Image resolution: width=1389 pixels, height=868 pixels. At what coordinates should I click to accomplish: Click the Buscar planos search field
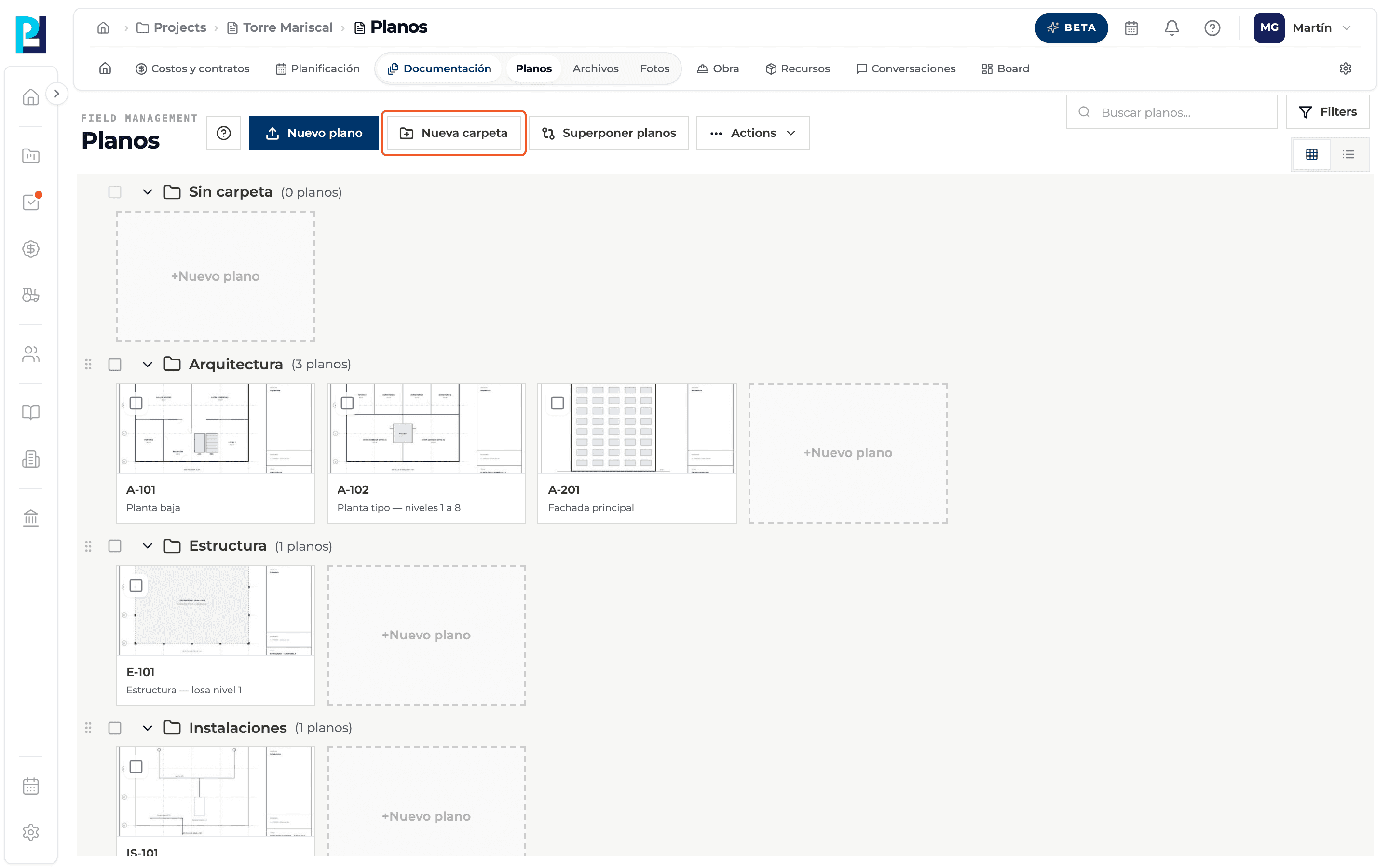(1171, 112)
